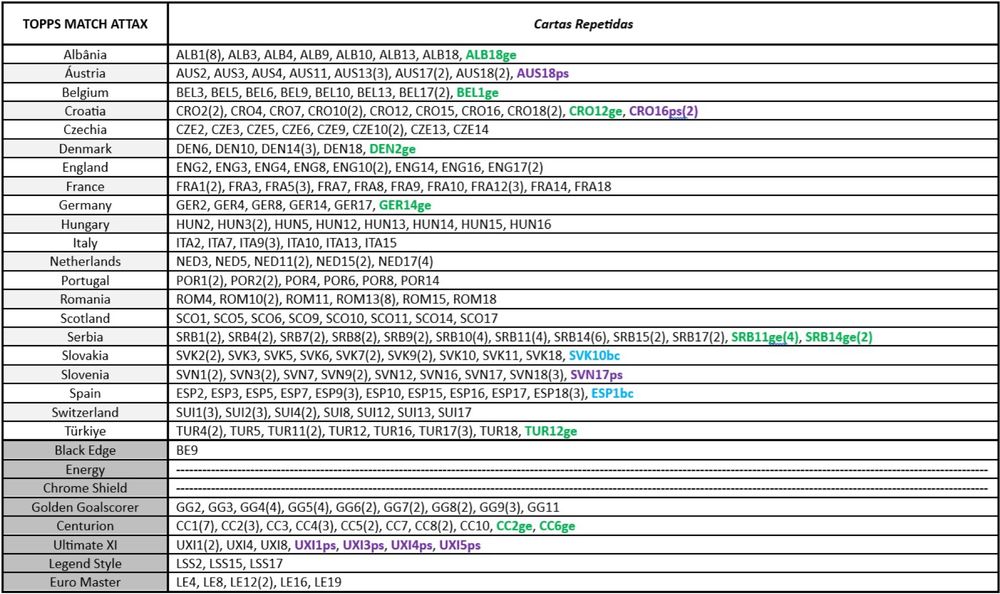Click the Scotland row label
This screenshot has width=1000, height=594.
click(x=85, y=318)
